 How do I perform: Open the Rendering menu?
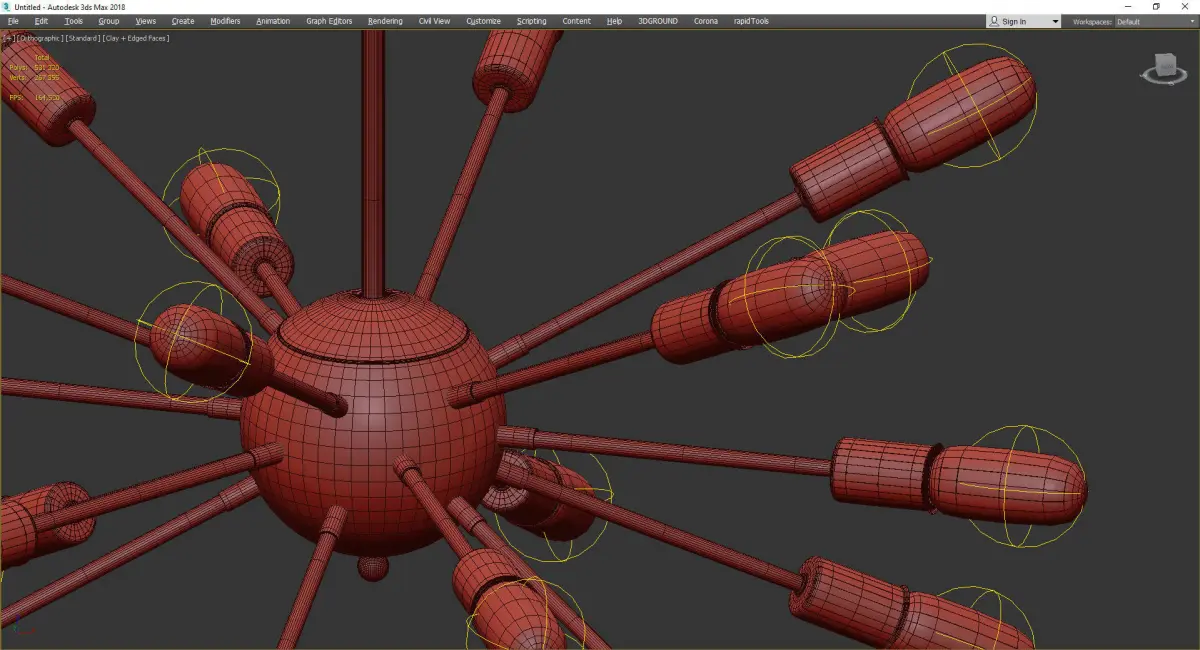(x=385, y=21)
